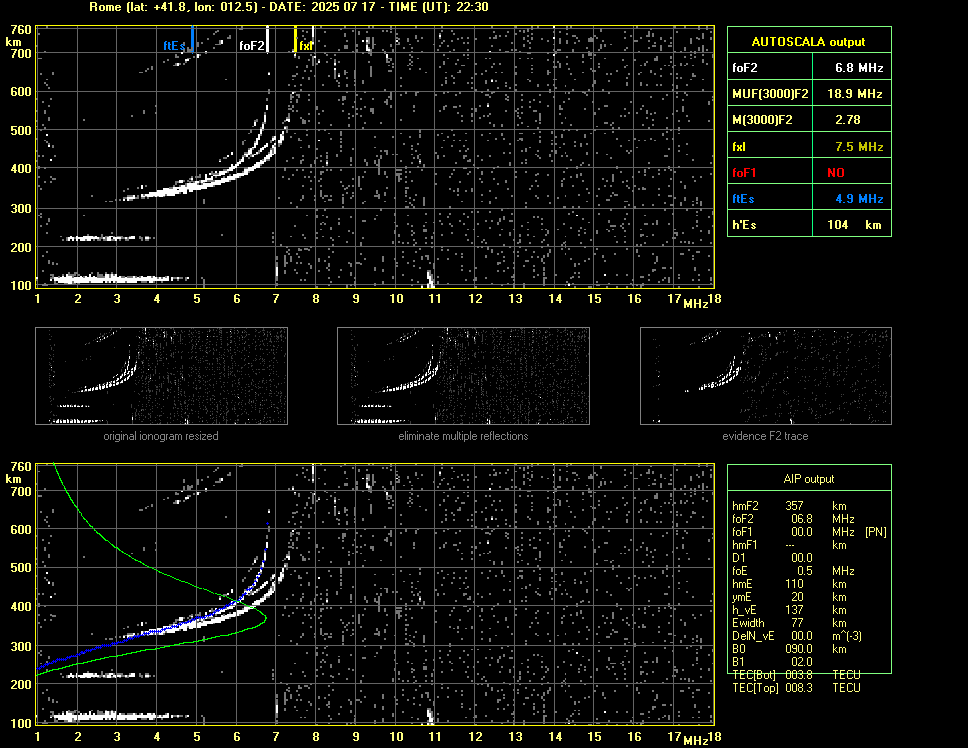Select the hmE '110' value

click(x=795, y=584)
